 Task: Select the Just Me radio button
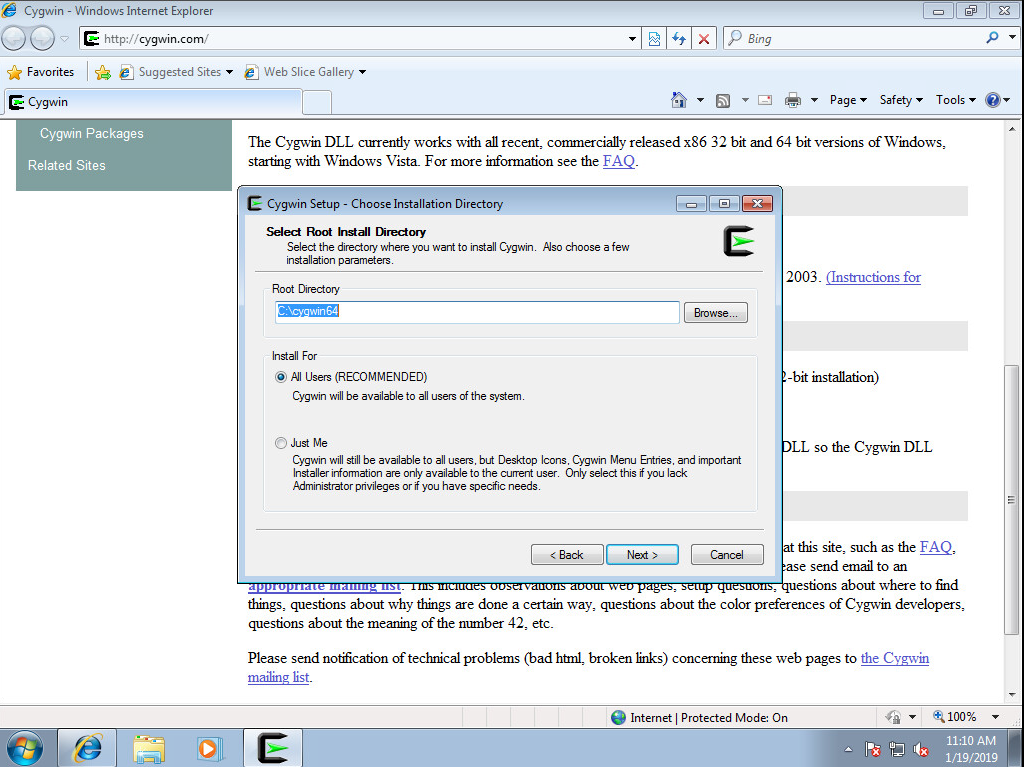(281, 443)
